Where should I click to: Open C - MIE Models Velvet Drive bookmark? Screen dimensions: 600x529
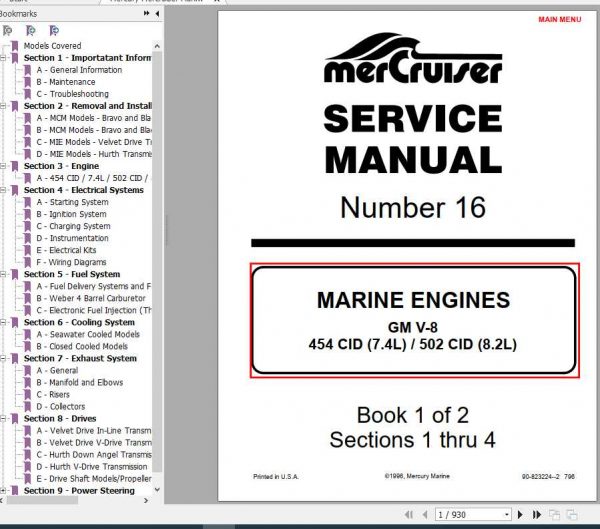click(x=94, y=142)
